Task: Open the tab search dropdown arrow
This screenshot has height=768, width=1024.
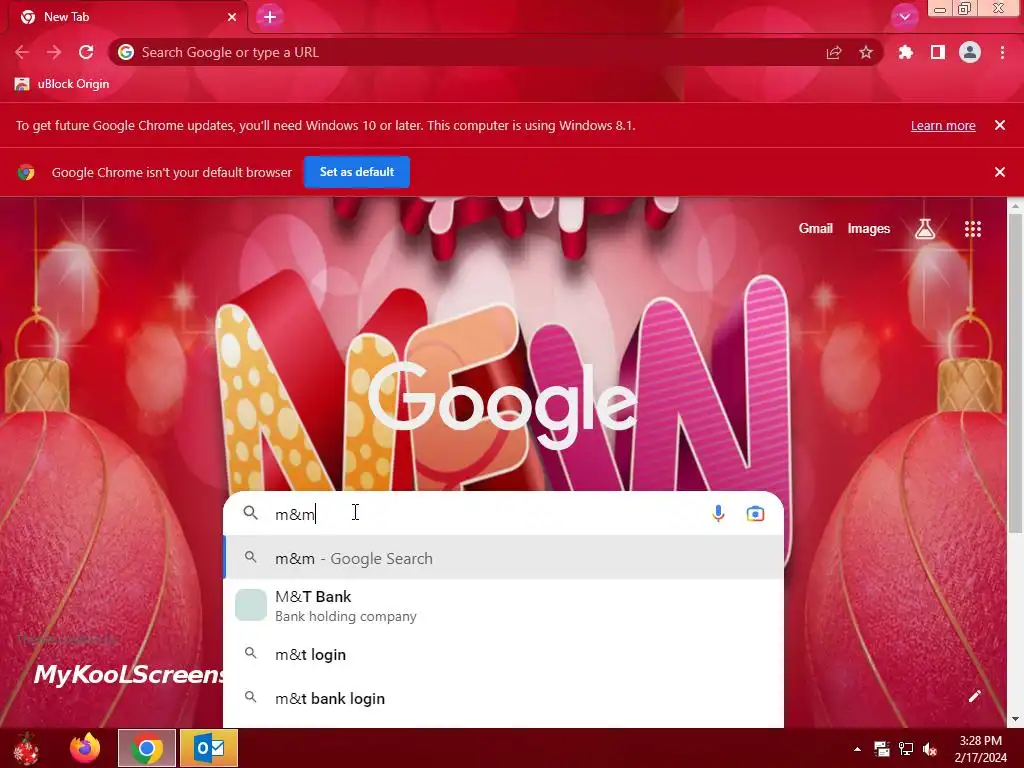Action: pos(904,17)
